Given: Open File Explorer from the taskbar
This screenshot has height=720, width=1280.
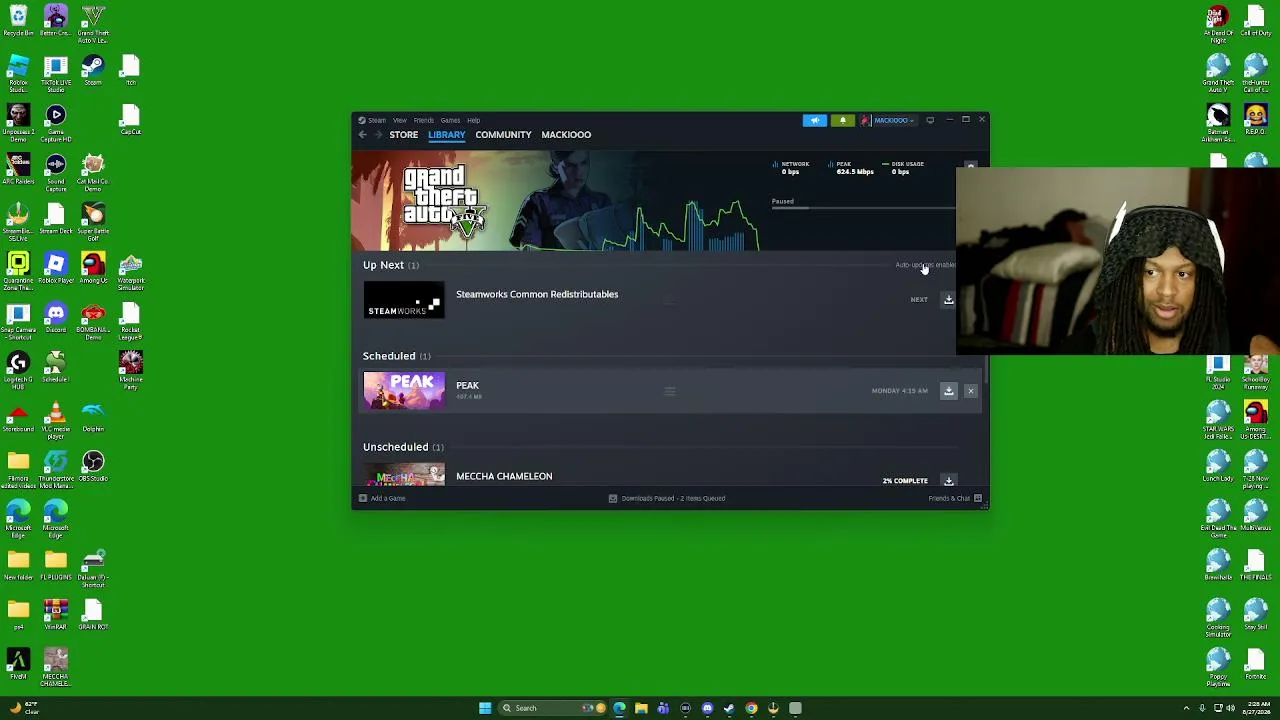Looking at the screenshot, I should tap(641, 708).
